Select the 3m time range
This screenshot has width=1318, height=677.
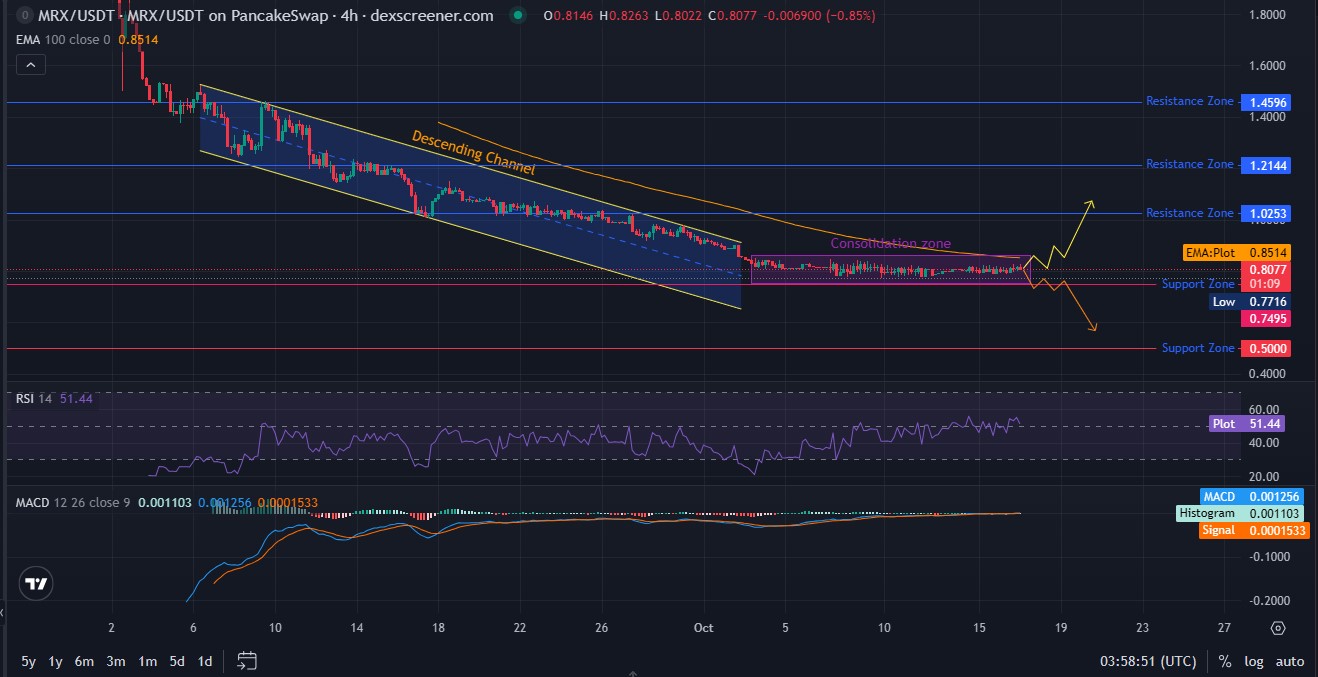pos(116,661)
